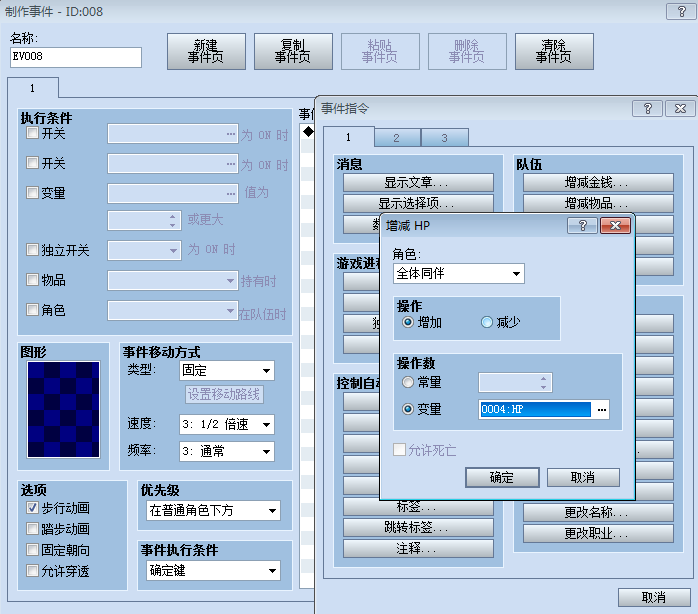Toggle 踏步动画 option checkbox
The image size is (698, 614).
[x=32, y=529]
